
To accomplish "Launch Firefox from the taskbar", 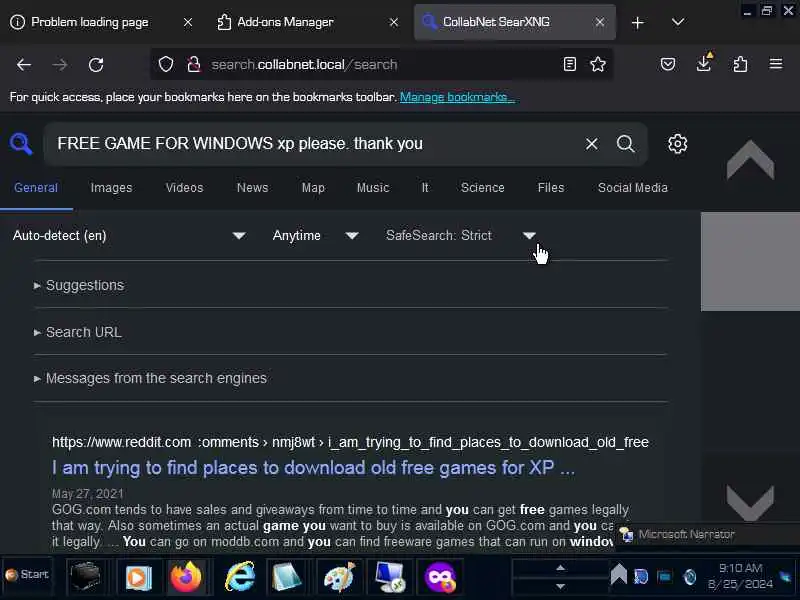I will coord(186,577).
